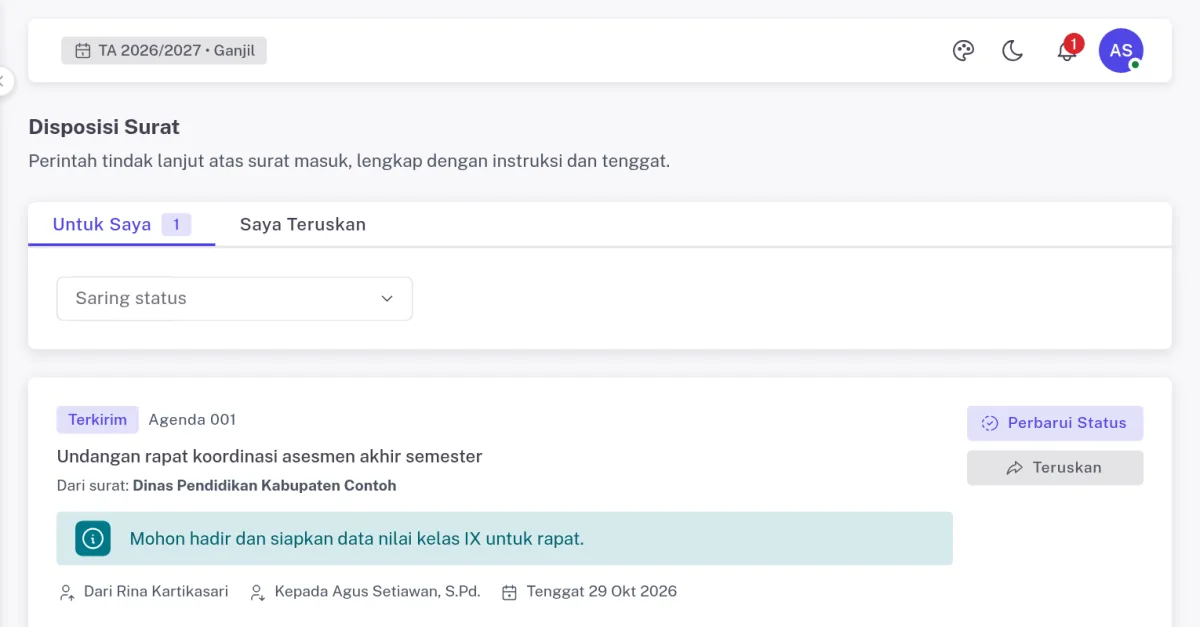Click the Disposisi Surat page heading
Viewport: 1200px width, 627px height.
pos(104,127)
